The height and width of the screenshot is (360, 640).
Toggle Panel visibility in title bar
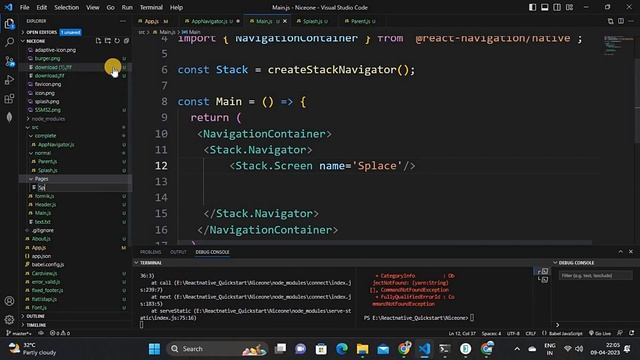tap(544, 7)
